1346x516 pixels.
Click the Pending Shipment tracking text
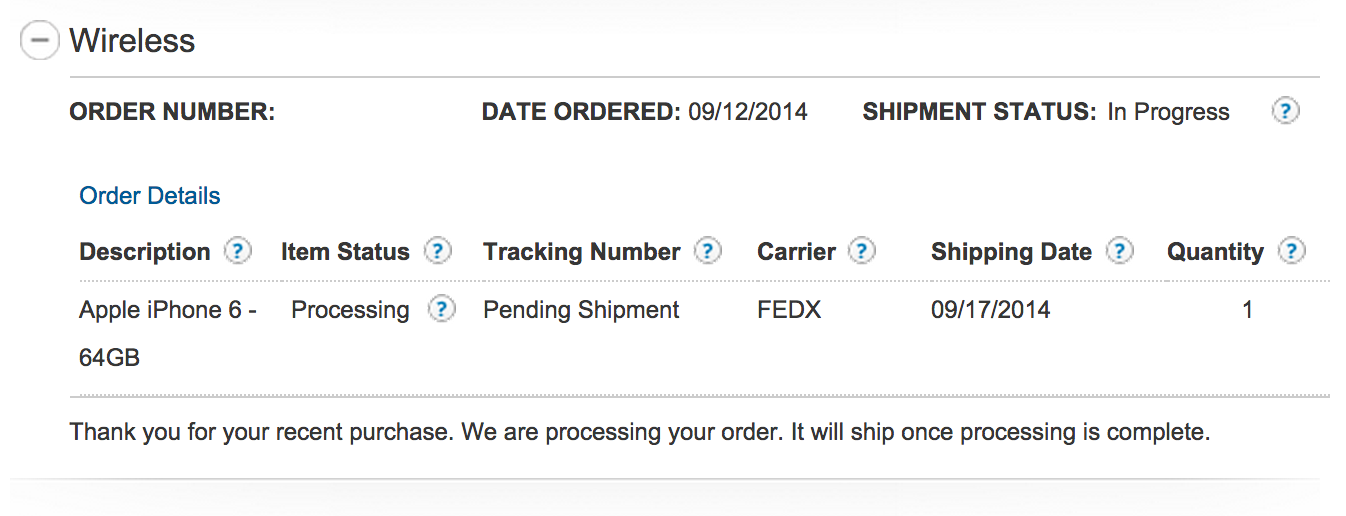click(x=581, y=311)
